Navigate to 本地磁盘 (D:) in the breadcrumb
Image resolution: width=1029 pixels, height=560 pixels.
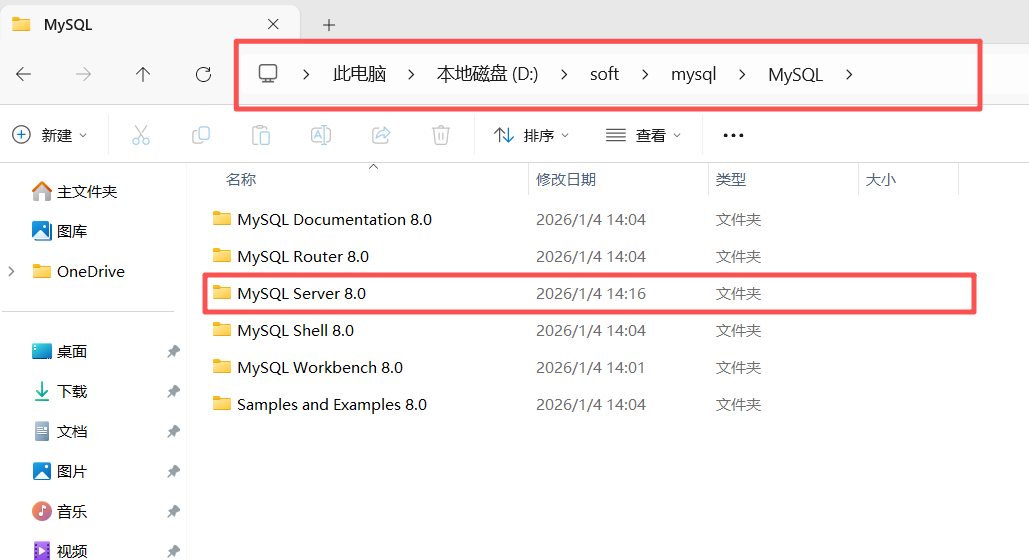[487, 74]
